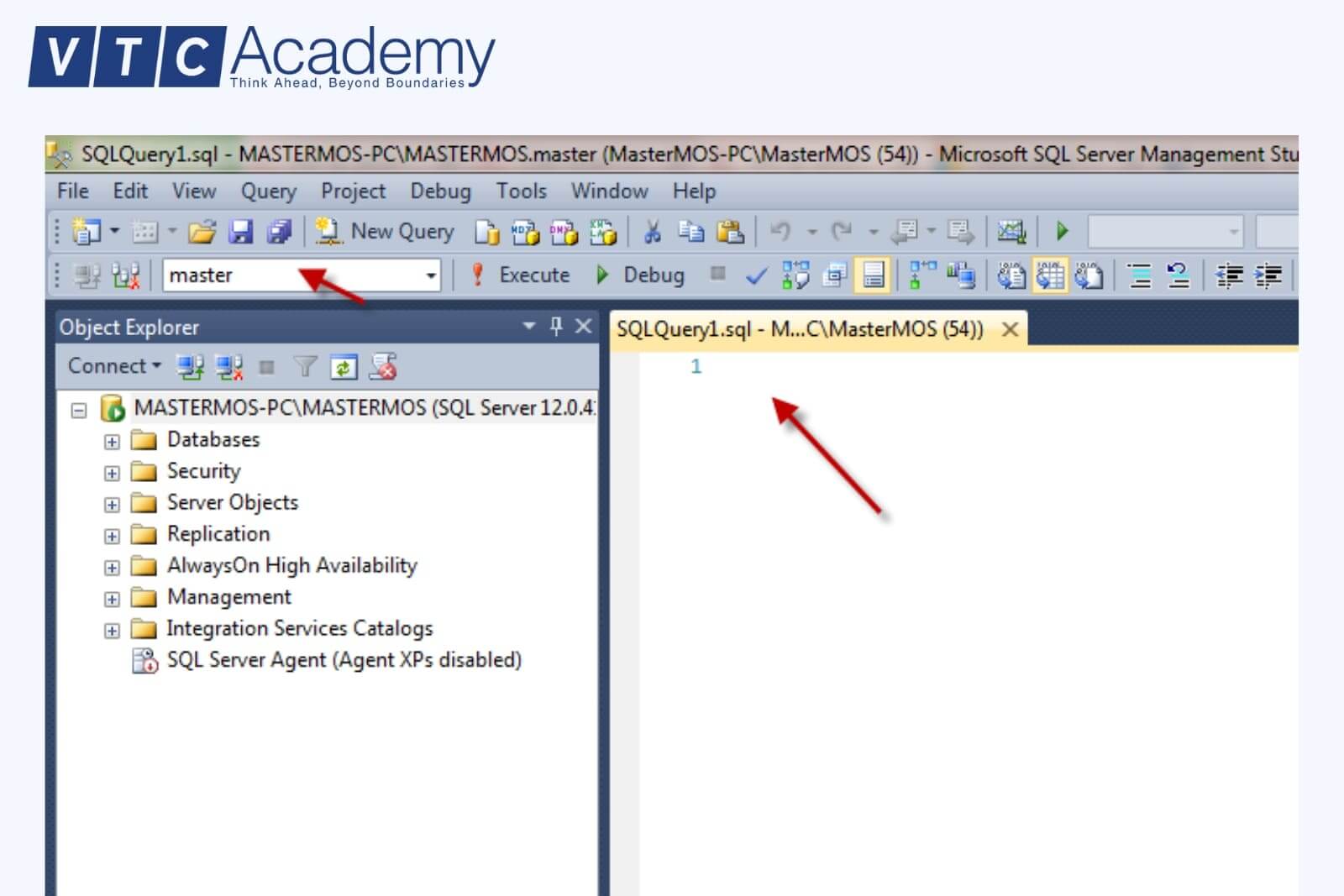Expand the Security folder
Screen dimensions: 1344x896
113,471
